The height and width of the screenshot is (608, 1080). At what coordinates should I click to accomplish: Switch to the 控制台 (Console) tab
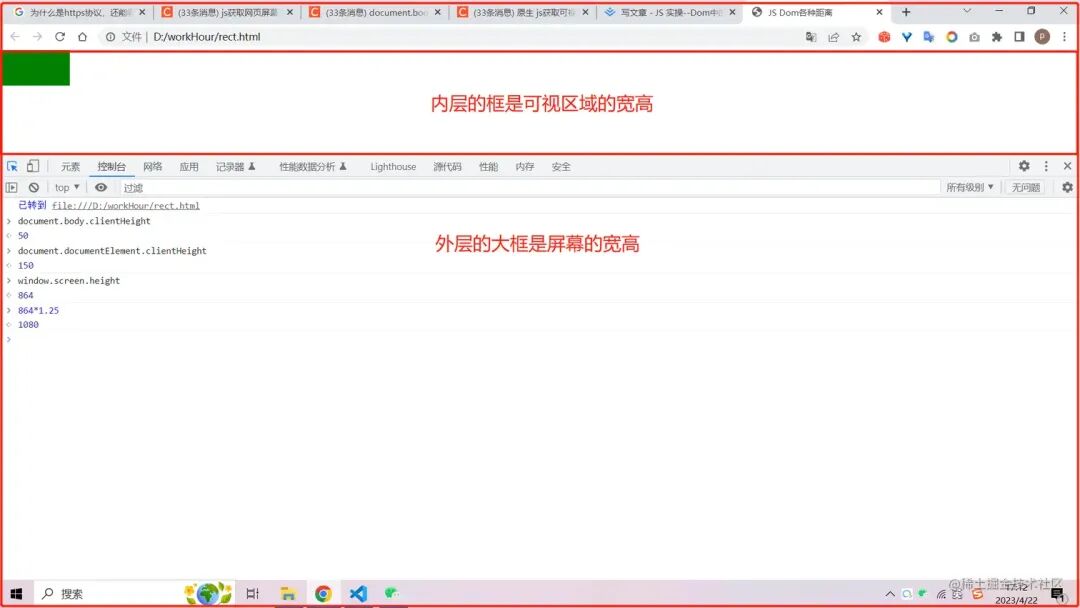(x=111, y=167)
